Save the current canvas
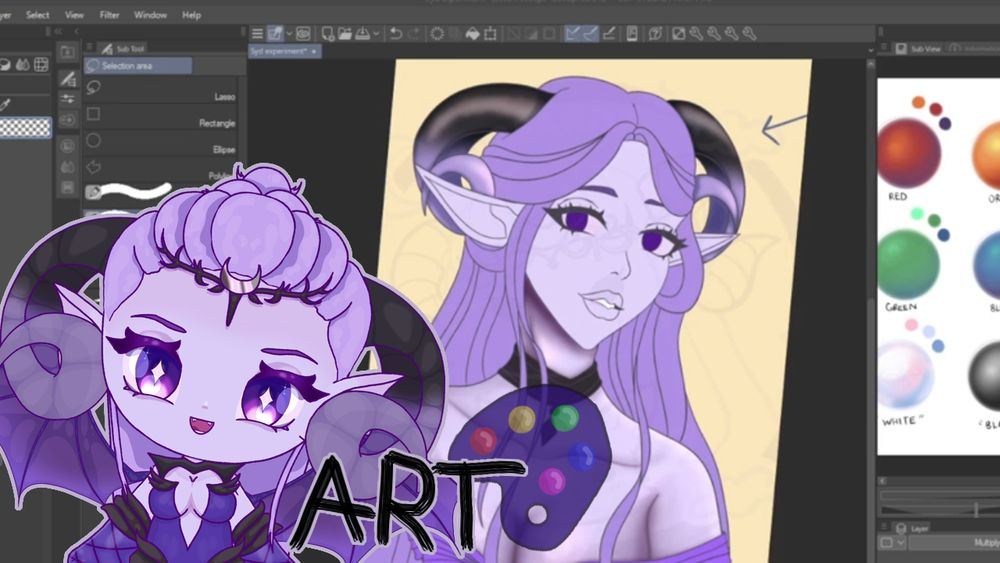This screenshot has width=1000, height=563. pyautogui.click(x=362, y=34)
